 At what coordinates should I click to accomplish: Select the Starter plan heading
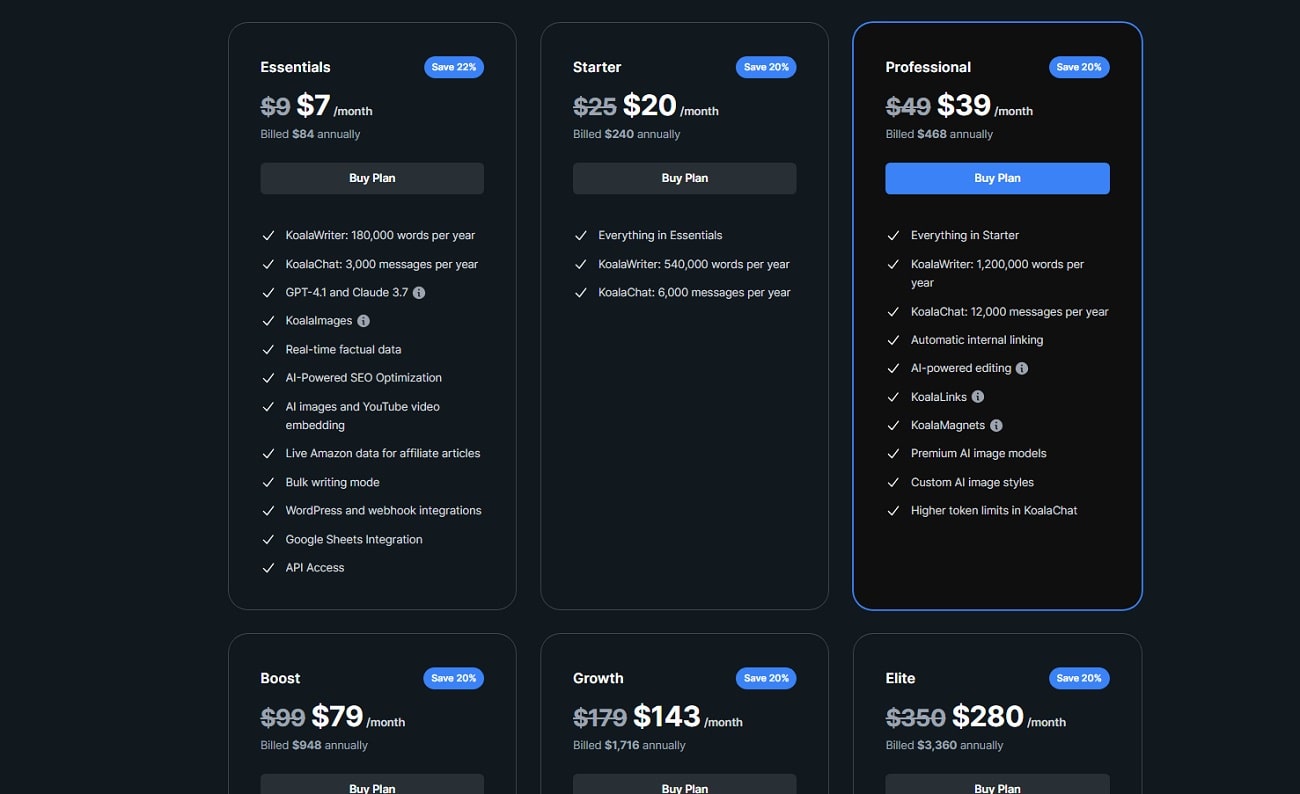(x=597, y=67)
